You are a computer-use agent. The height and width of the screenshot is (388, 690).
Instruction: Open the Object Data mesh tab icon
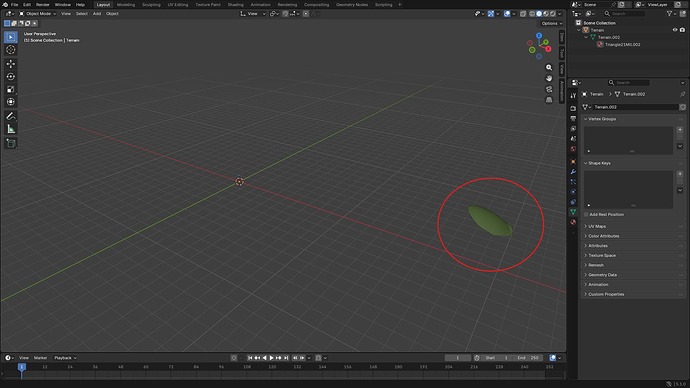coord(573,212)
